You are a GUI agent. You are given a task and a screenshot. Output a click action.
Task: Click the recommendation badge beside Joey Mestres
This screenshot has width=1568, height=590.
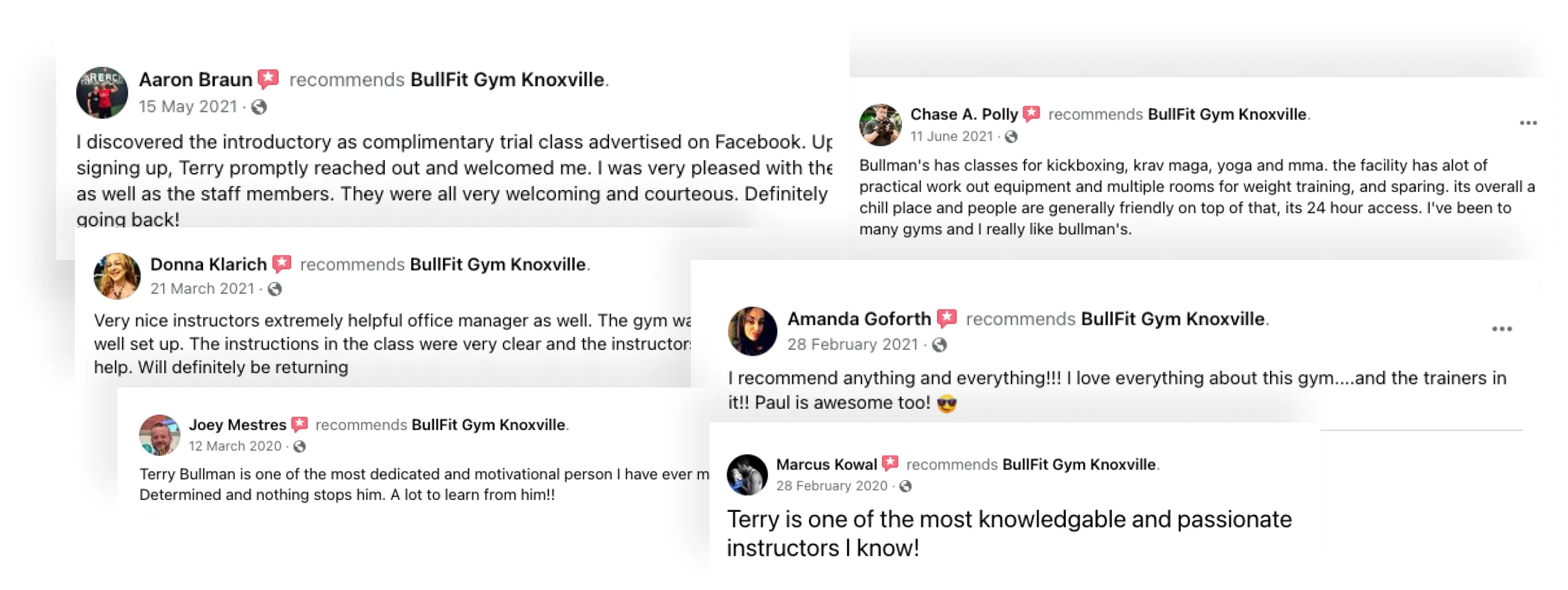tap(300, 424)
